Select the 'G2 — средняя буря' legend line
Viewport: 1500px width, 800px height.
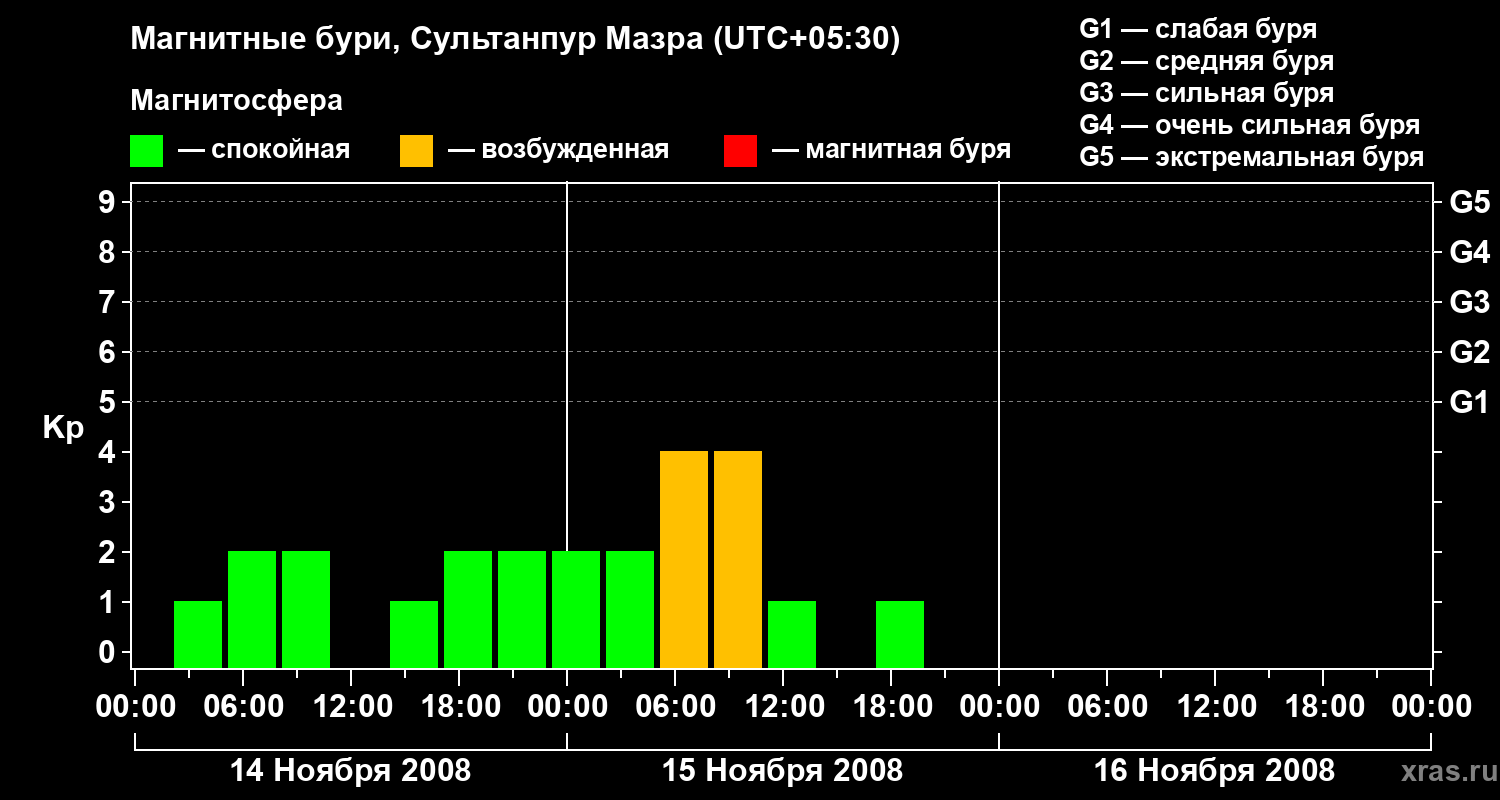click(1207, 61)
